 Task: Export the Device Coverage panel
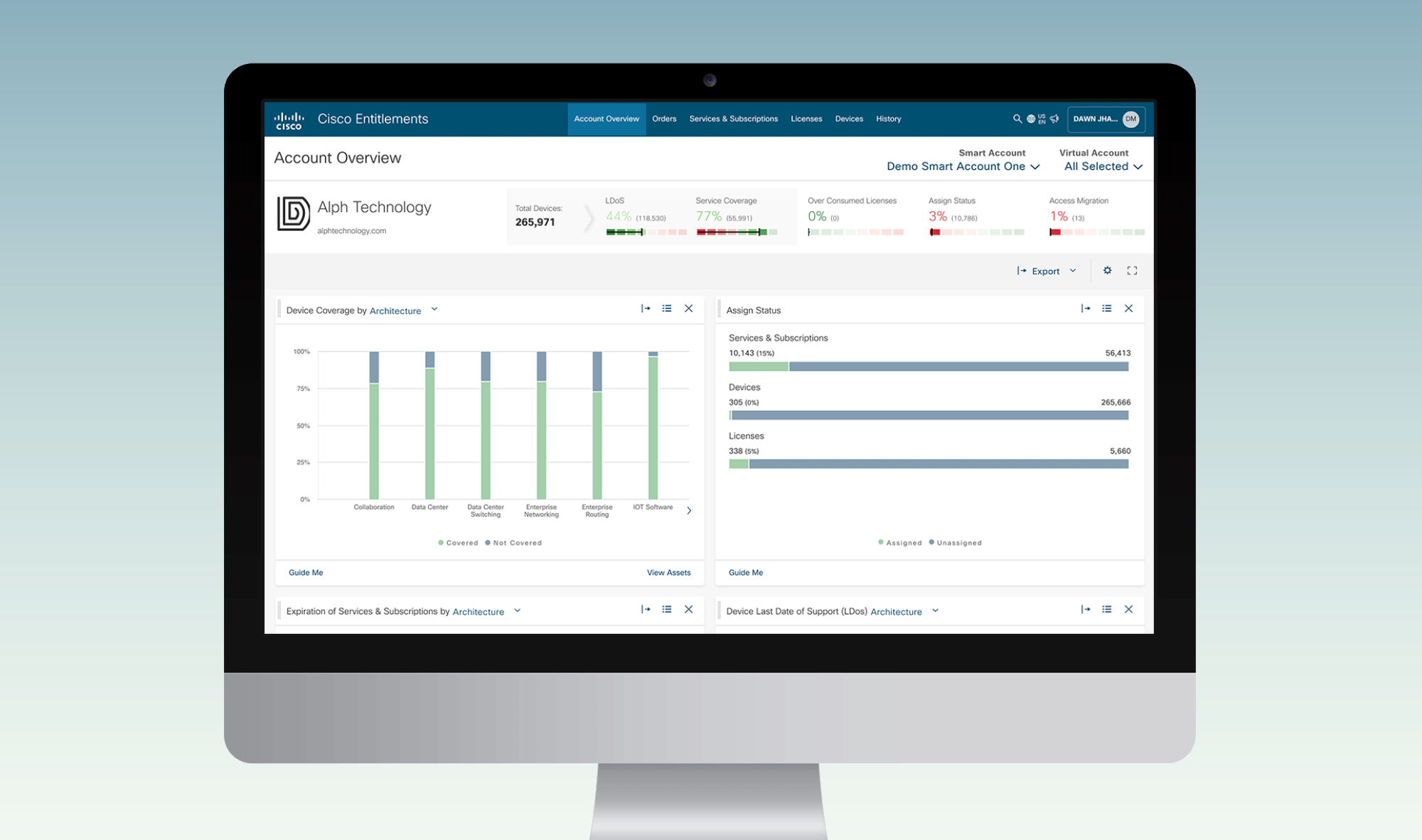[x=646, y=308]
